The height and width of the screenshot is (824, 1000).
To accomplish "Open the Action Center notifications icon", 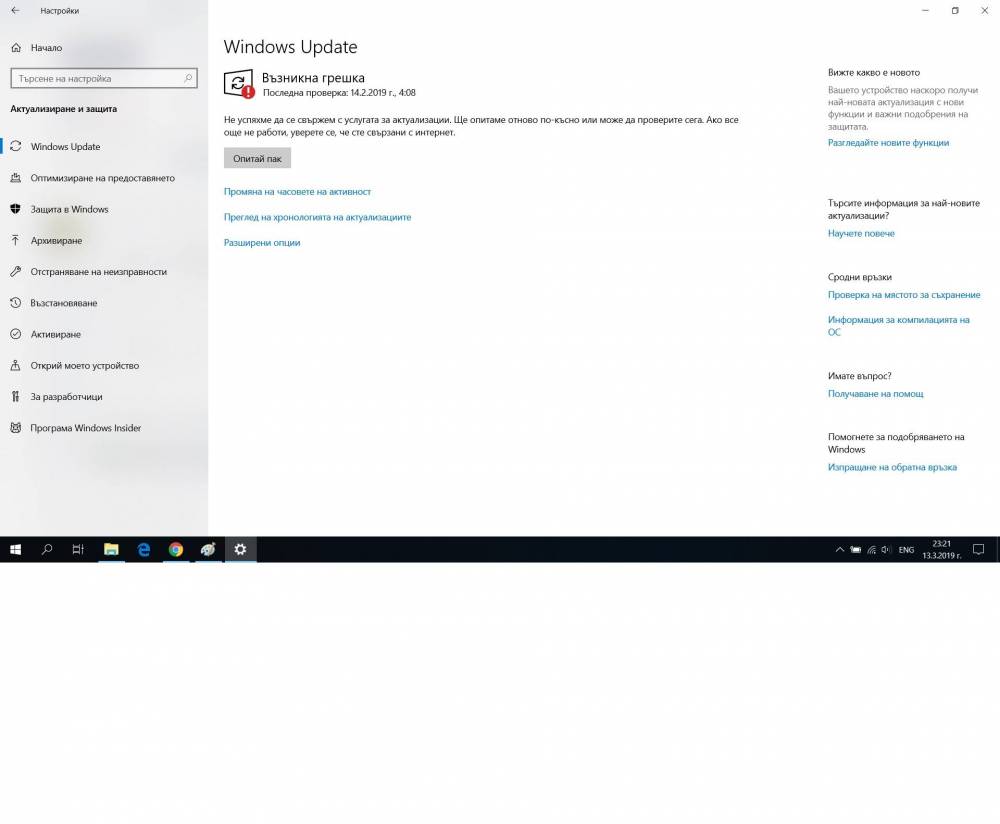I will click(978, 549).
